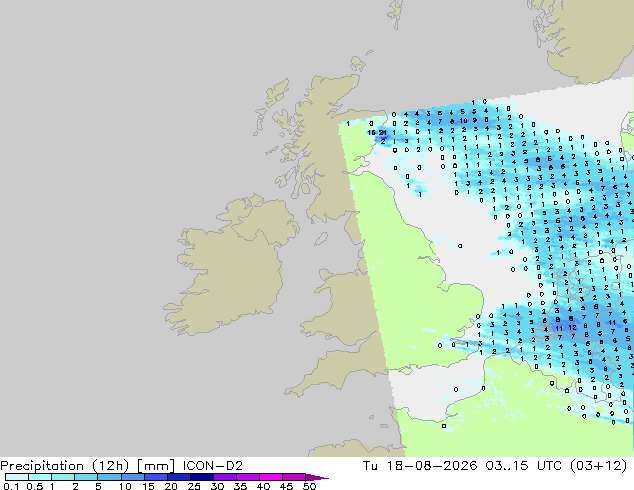Click the 20–25 mm legend color swatch

179,477
